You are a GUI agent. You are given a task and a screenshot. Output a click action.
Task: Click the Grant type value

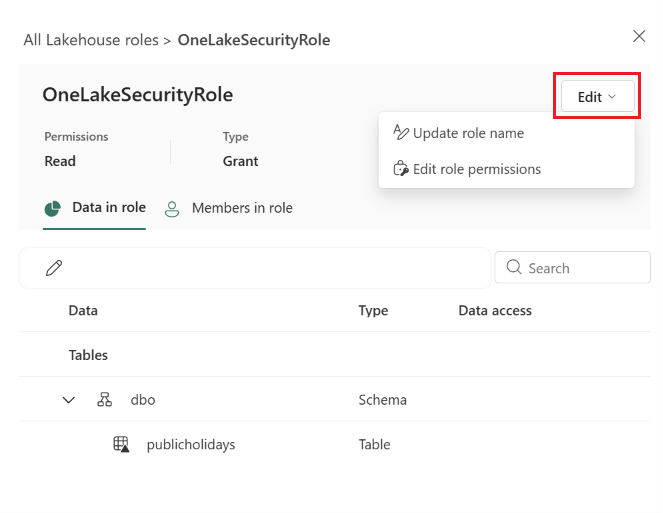pos(240,161)
